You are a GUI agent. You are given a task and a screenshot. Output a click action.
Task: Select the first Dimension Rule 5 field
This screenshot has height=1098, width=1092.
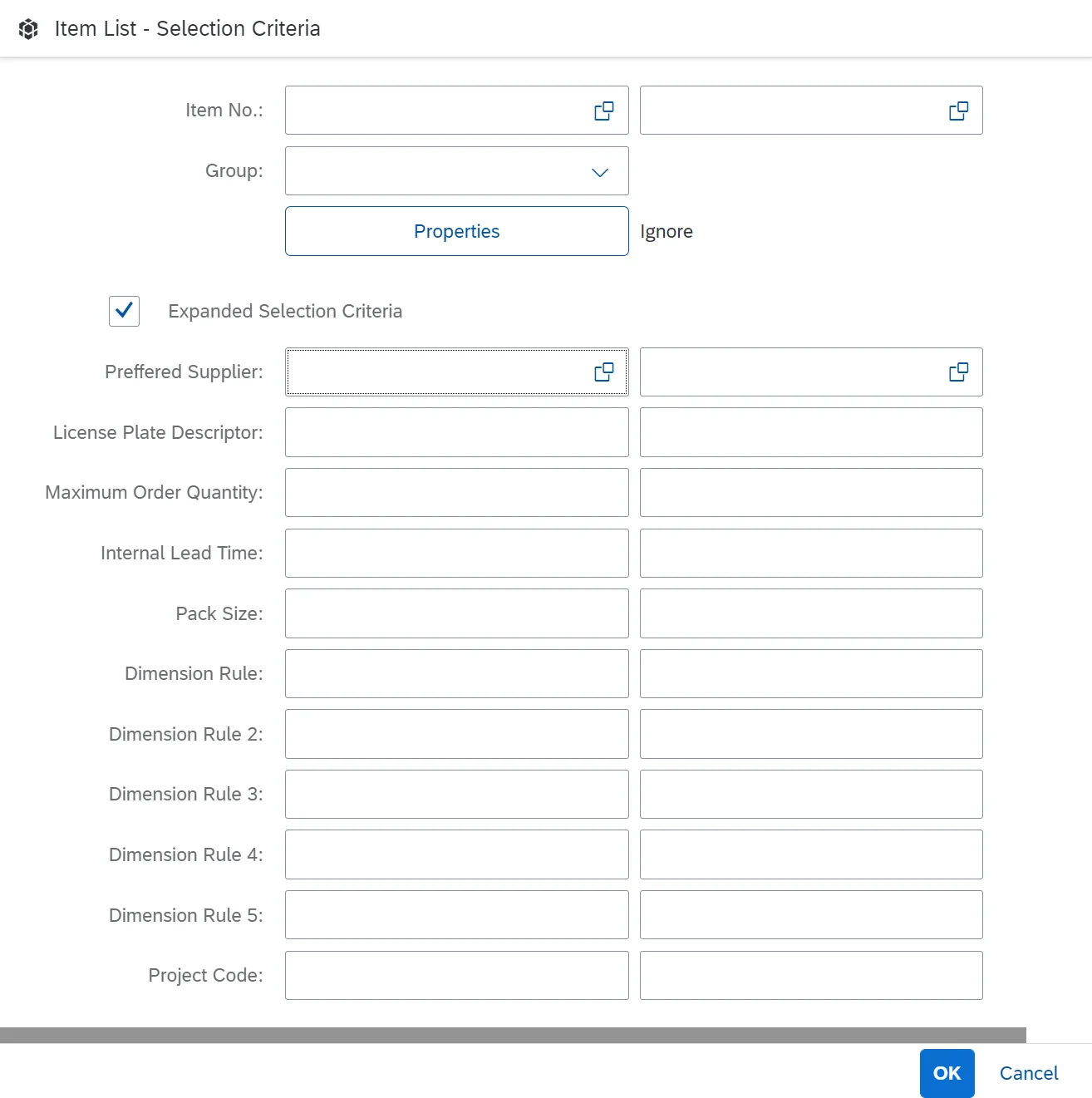click(456, 914)
